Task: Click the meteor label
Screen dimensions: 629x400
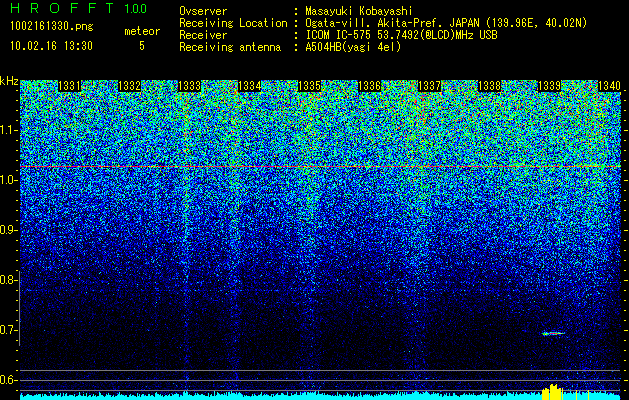Action: [x=142, y=31]
